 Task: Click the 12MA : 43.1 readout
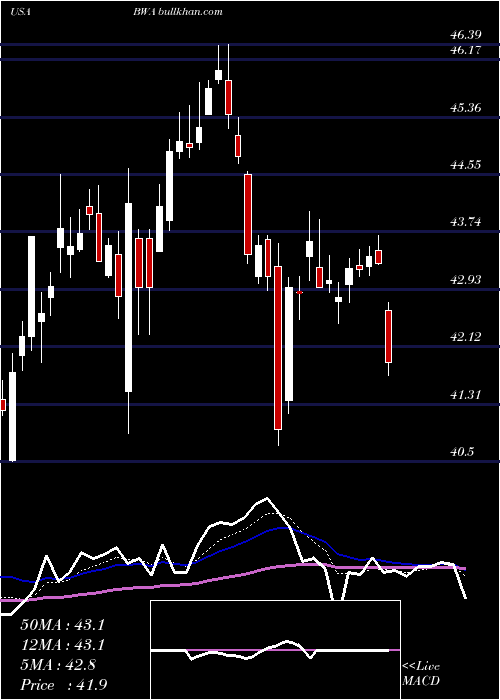click(x=62, y=645)
